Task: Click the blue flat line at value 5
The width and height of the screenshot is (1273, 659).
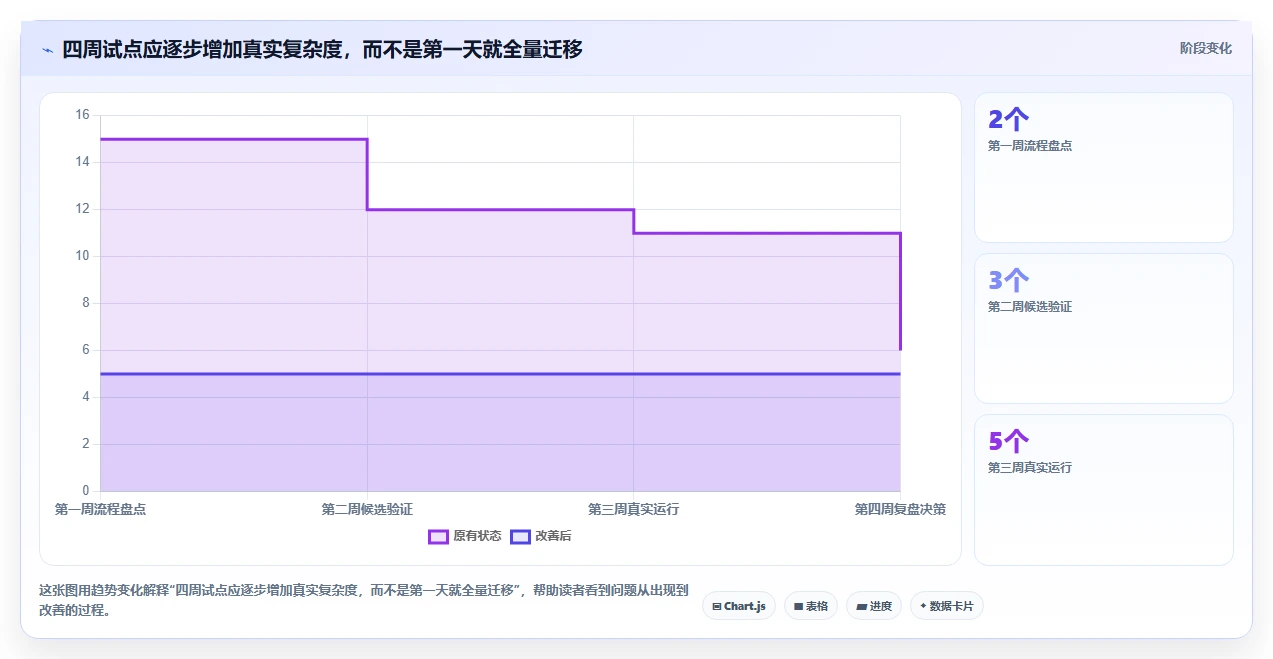Action: tap(500, 374)
